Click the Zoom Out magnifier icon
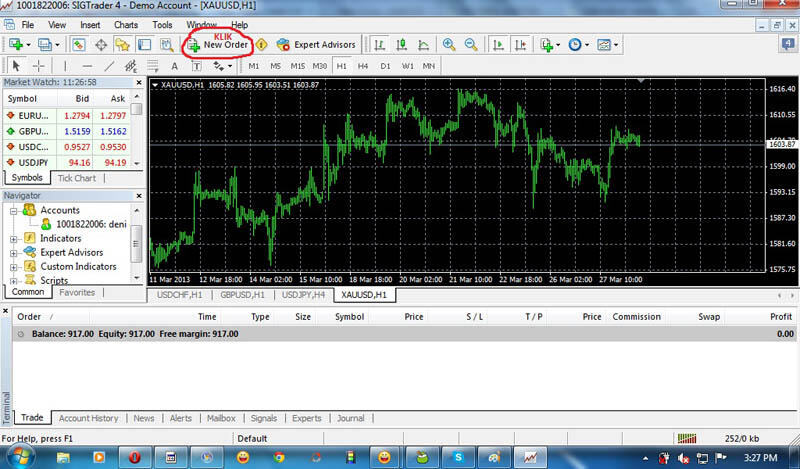Viewport: 800px width, 469px height. 471,45
